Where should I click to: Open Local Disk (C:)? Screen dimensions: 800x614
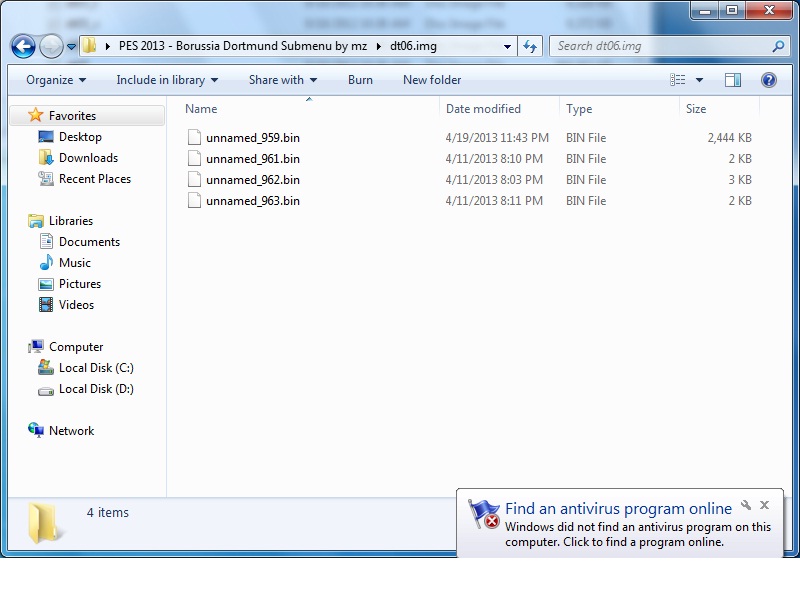pyautogui.click(x=96, y=367)
